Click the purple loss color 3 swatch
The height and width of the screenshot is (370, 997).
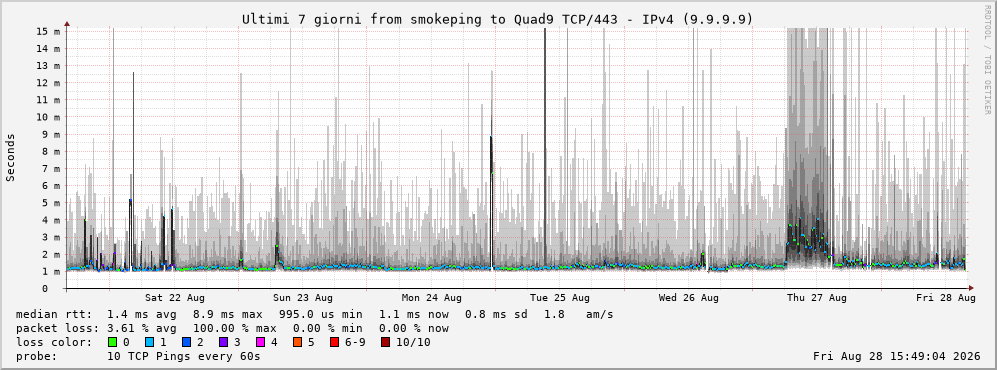pyautogui.click(x=223, y=343)
